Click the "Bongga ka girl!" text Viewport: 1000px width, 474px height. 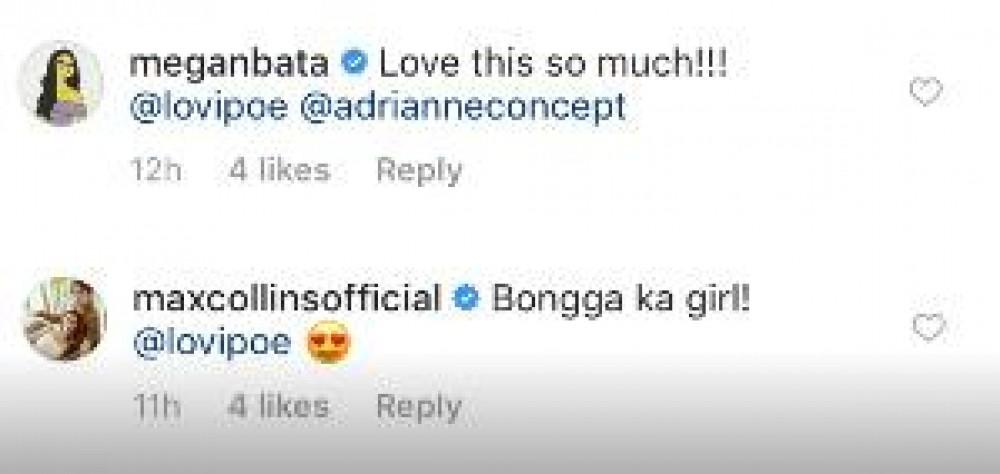(x=620, y=298)
